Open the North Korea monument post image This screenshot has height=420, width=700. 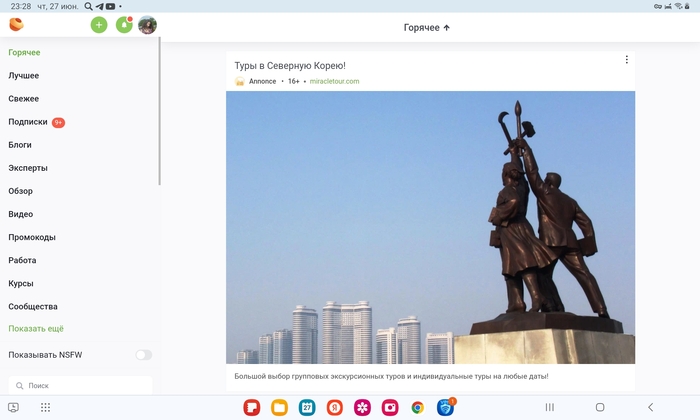pos(430,228)
